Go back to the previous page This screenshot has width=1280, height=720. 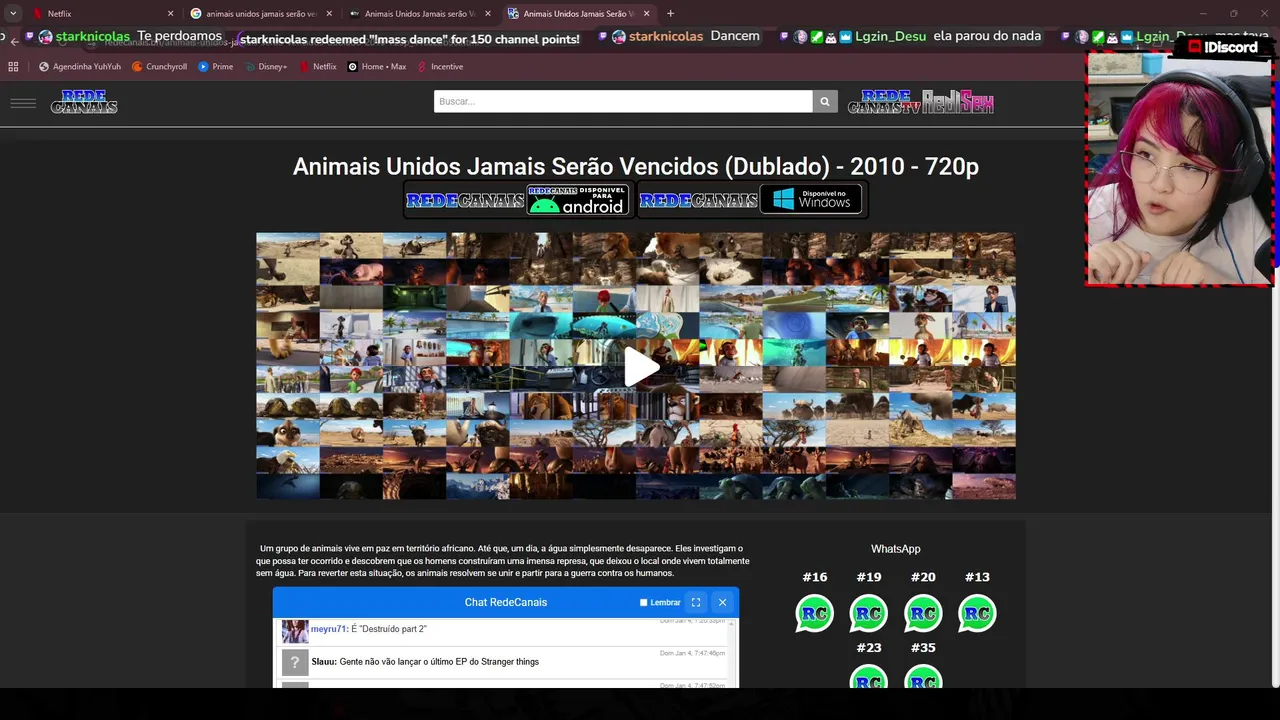tap(14, 41)
